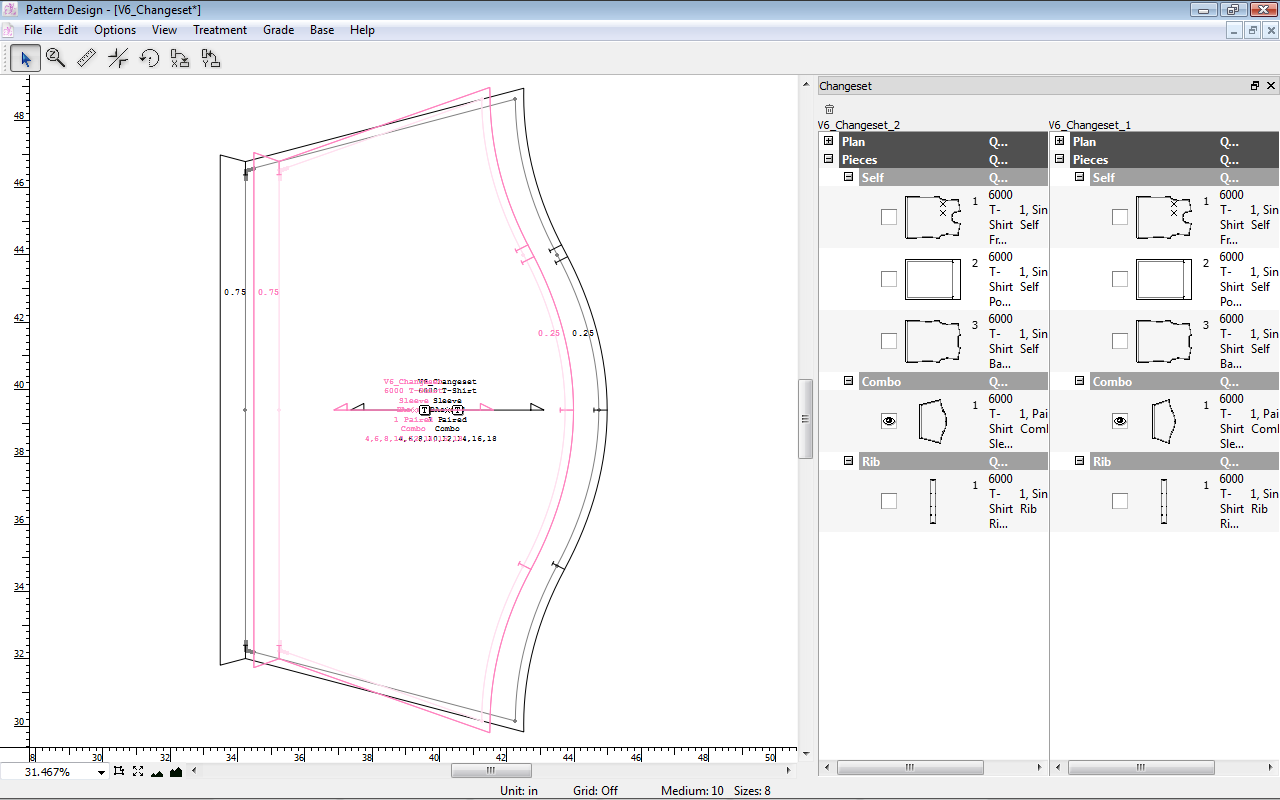Click the Pieces header in Changeset_1
The height and width of the screenshot is (800, 1280).
(x=1090, y=160)
